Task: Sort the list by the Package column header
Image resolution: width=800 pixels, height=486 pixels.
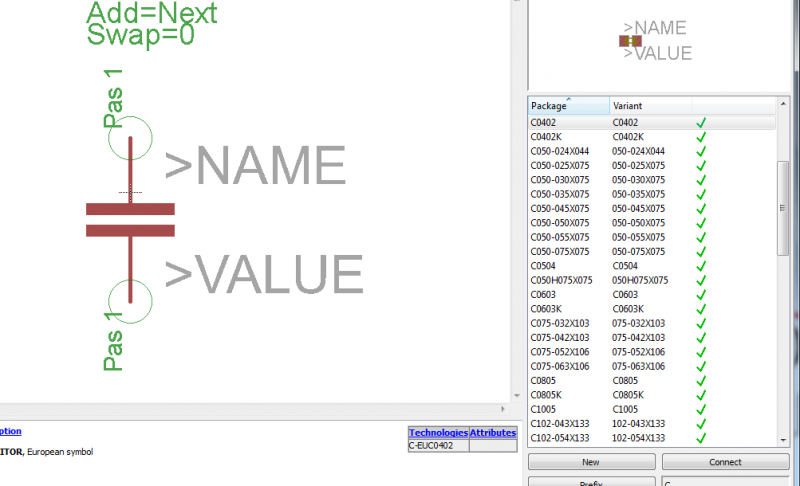Action: [x=568, y=105]
